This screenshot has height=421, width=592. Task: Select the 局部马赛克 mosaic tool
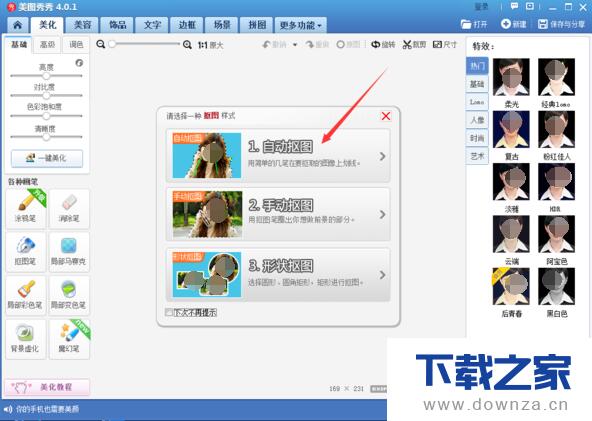click(x=69, y=251)
